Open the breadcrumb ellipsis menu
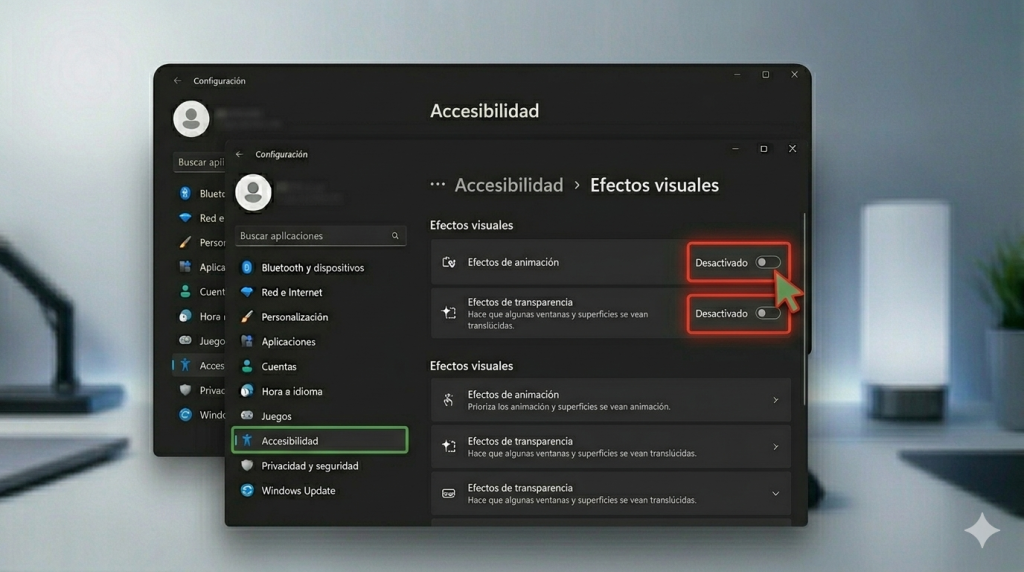This screenshot has height=572, width=1024. point(438,185)
